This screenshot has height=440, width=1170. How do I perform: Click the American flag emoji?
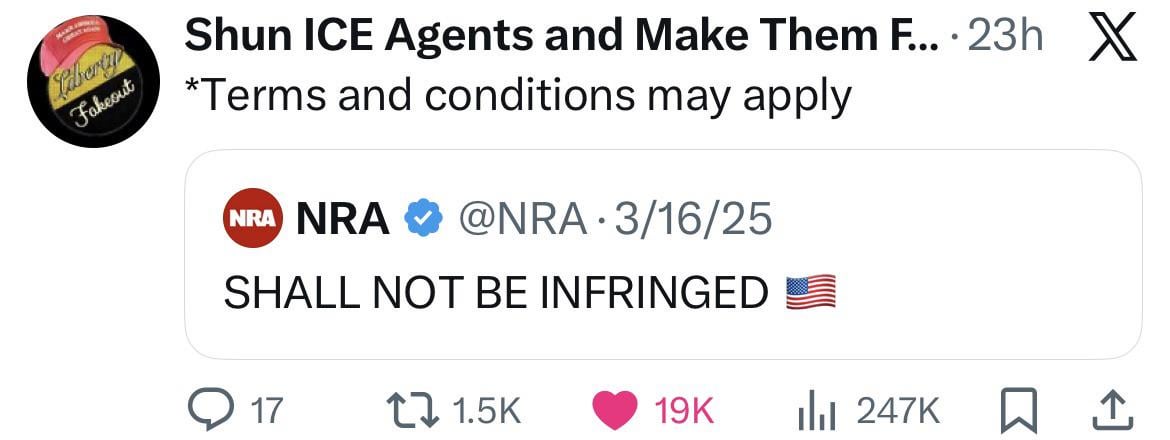(810, 291)
